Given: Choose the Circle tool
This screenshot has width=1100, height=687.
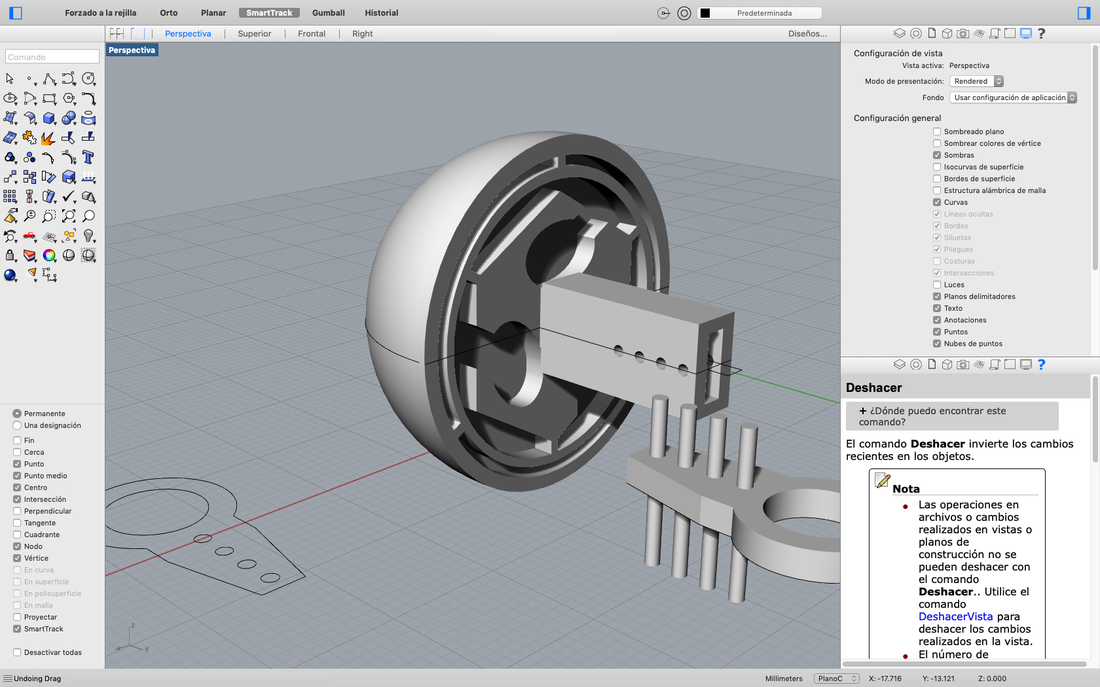Looking at the screenshot, I should point(88,79).
